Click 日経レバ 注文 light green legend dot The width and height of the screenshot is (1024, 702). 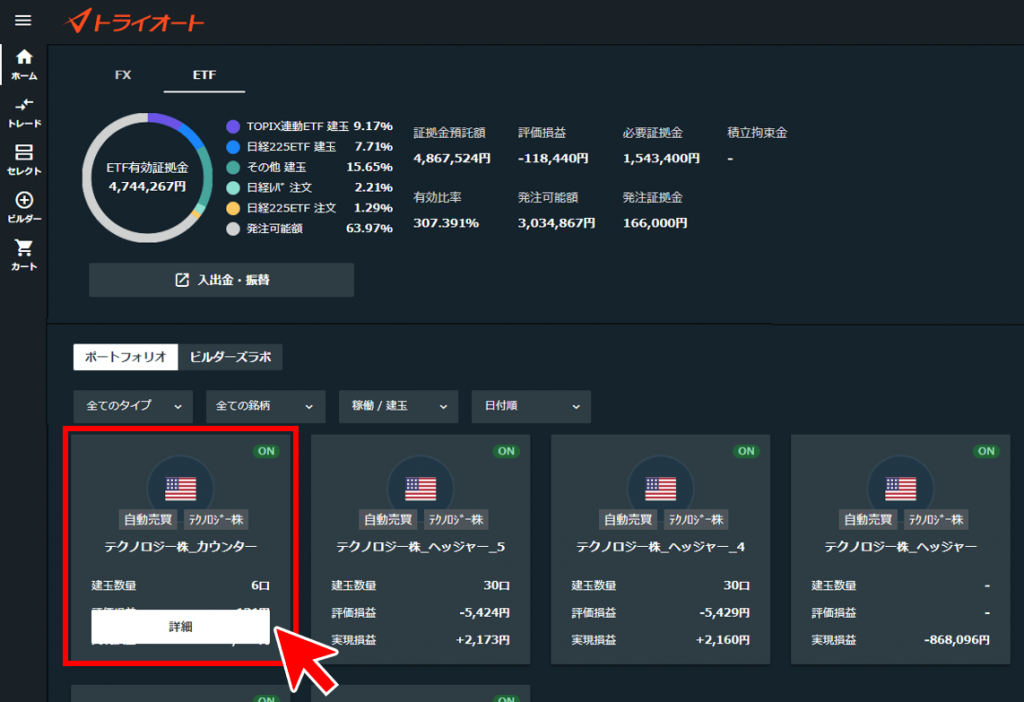pyautogui.click(x=232, y=188)
